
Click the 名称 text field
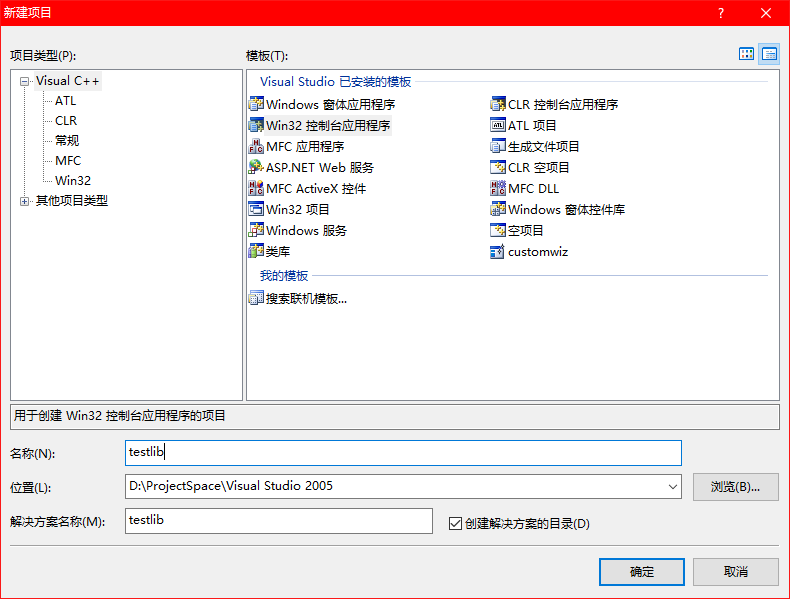pos(403,453)
